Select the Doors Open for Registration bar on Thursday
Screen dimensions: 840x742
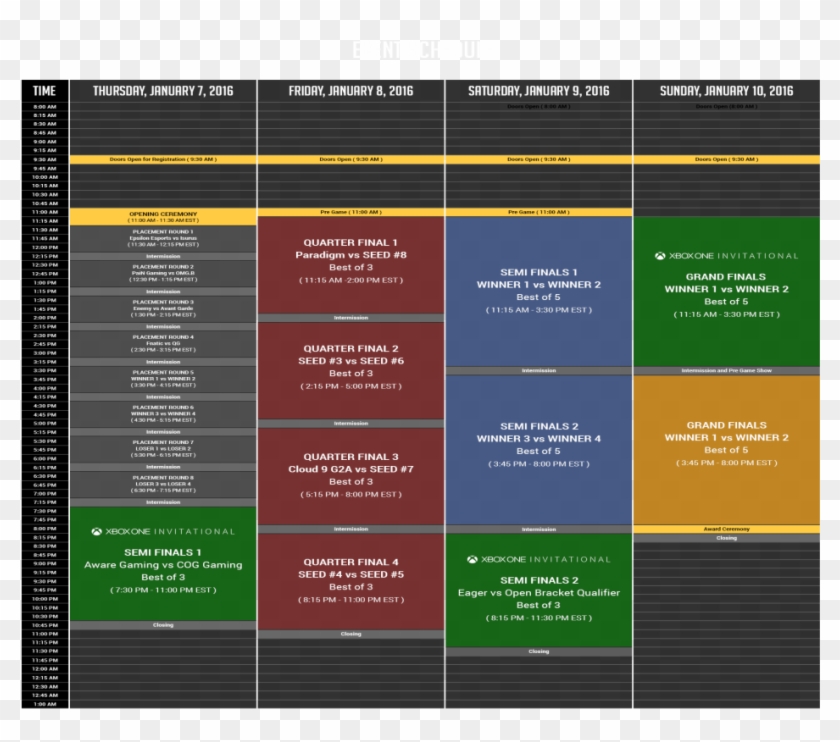161,158
